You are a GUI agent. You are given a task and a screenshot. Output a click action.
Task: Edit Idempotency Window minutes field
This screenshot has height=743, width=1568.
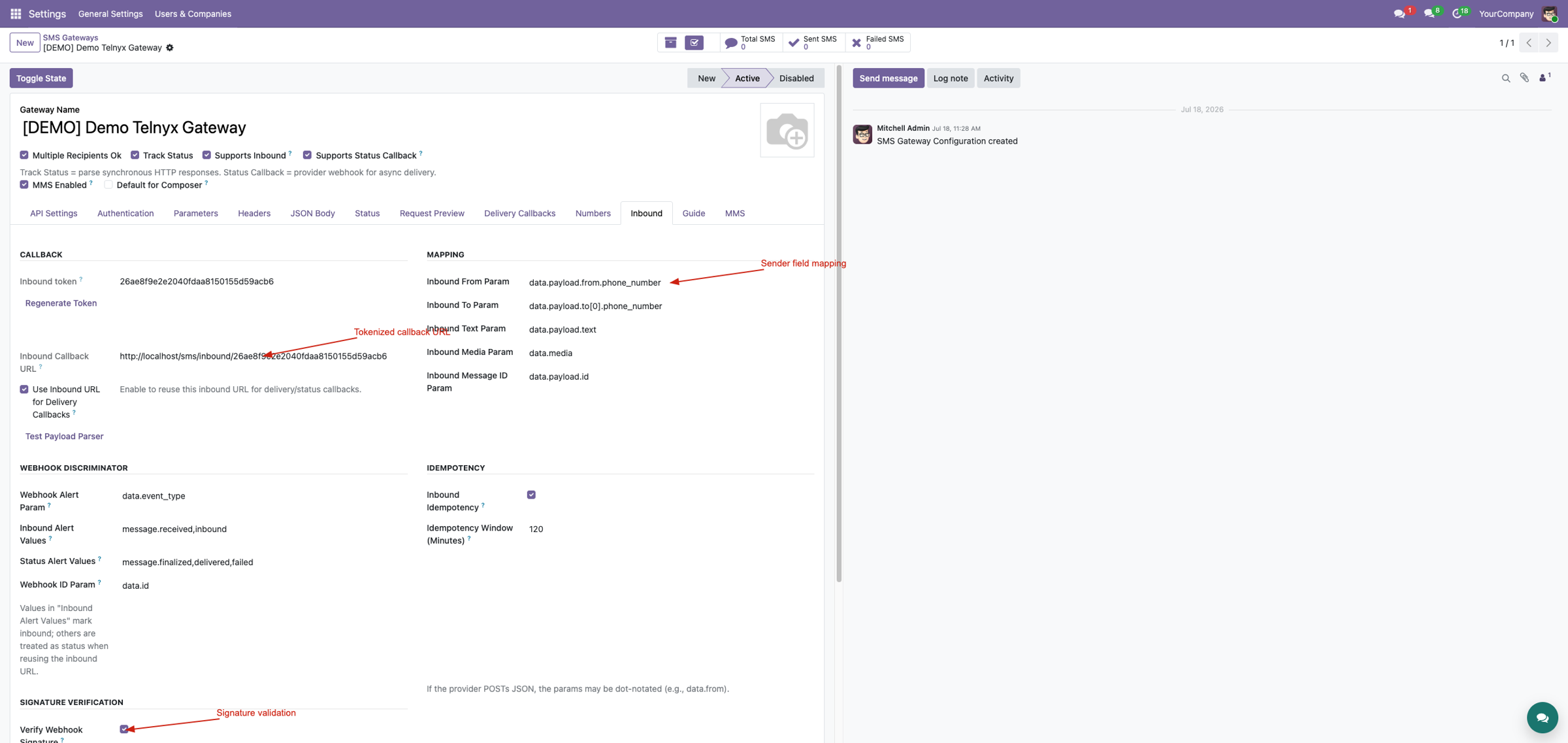coord(671,529)
